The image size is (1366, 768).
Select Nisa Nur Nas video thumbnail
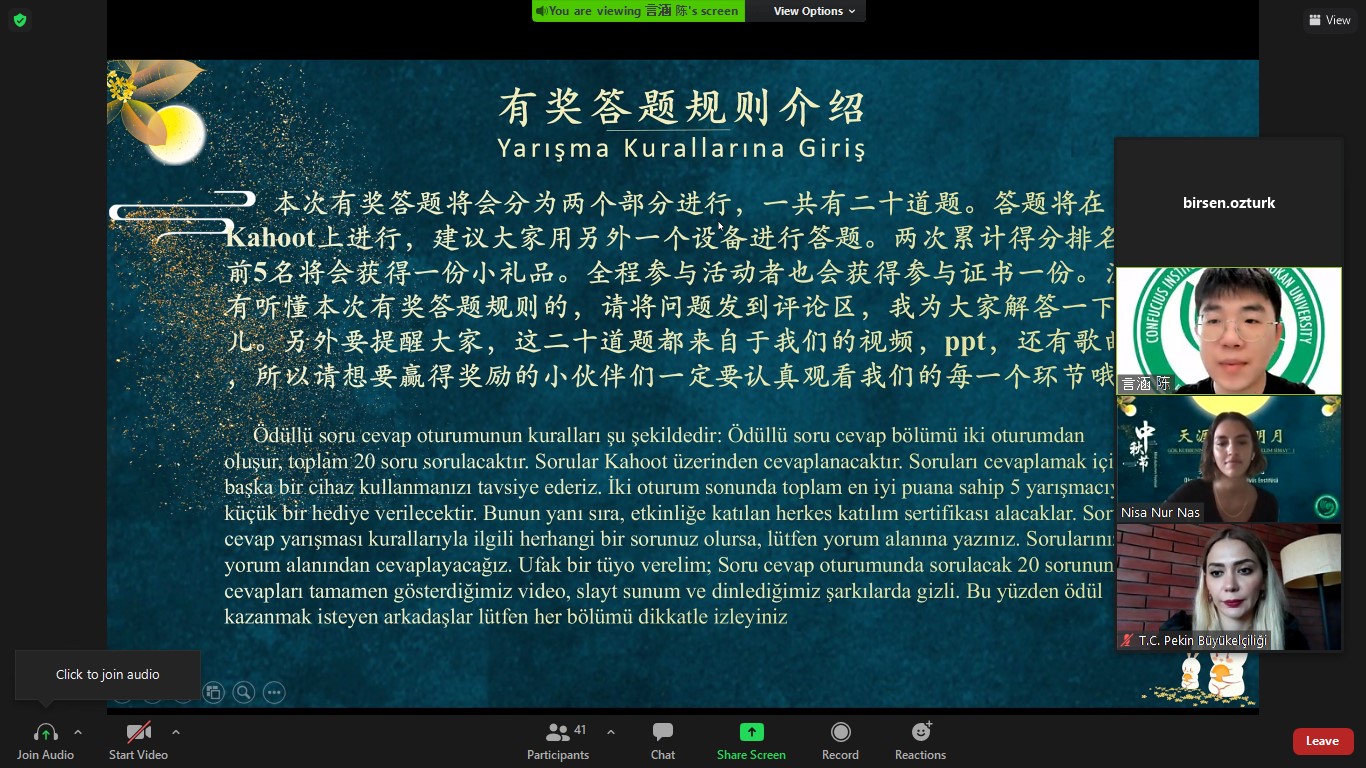coord(1228,458)
